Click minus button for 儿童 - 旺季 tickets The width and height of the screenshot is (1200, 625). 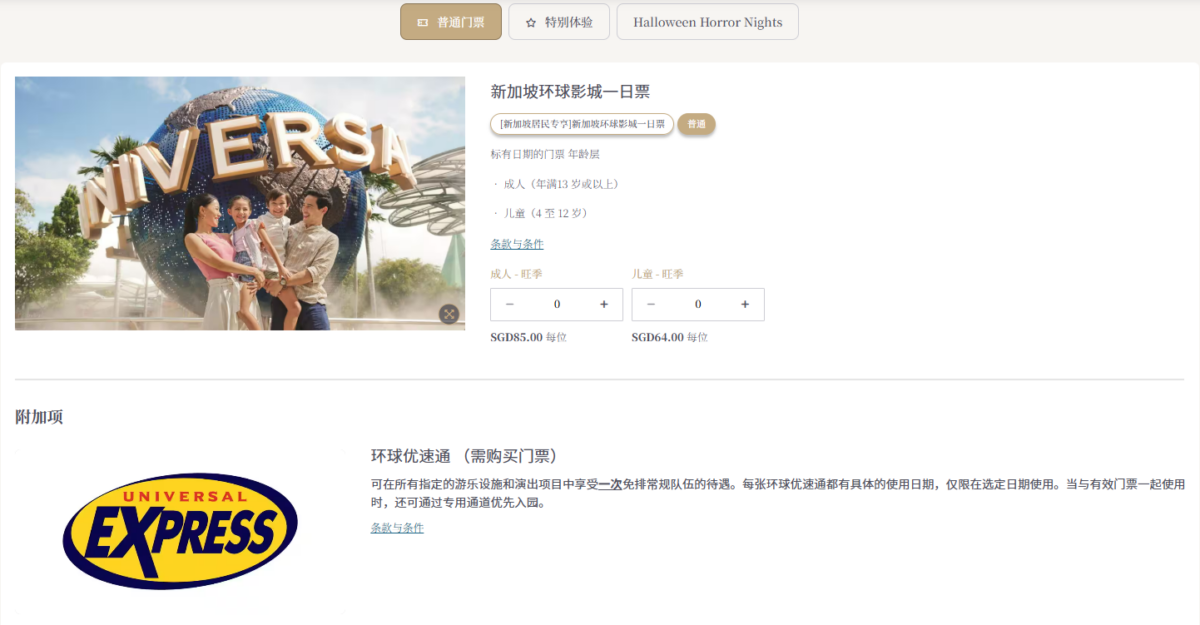pos(651,304)
